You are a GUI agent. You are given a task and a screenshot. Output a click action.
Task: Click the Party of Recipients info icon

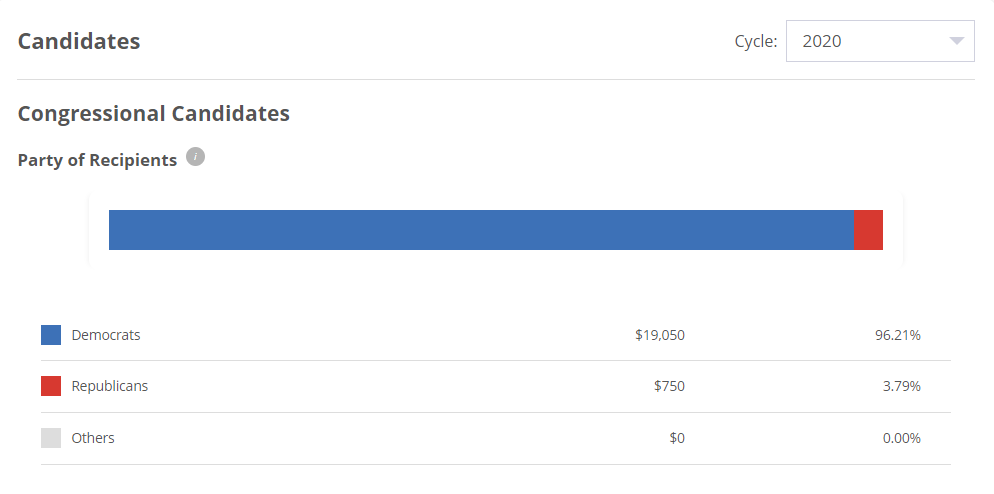pyautogui.click(x=196, y=157)
